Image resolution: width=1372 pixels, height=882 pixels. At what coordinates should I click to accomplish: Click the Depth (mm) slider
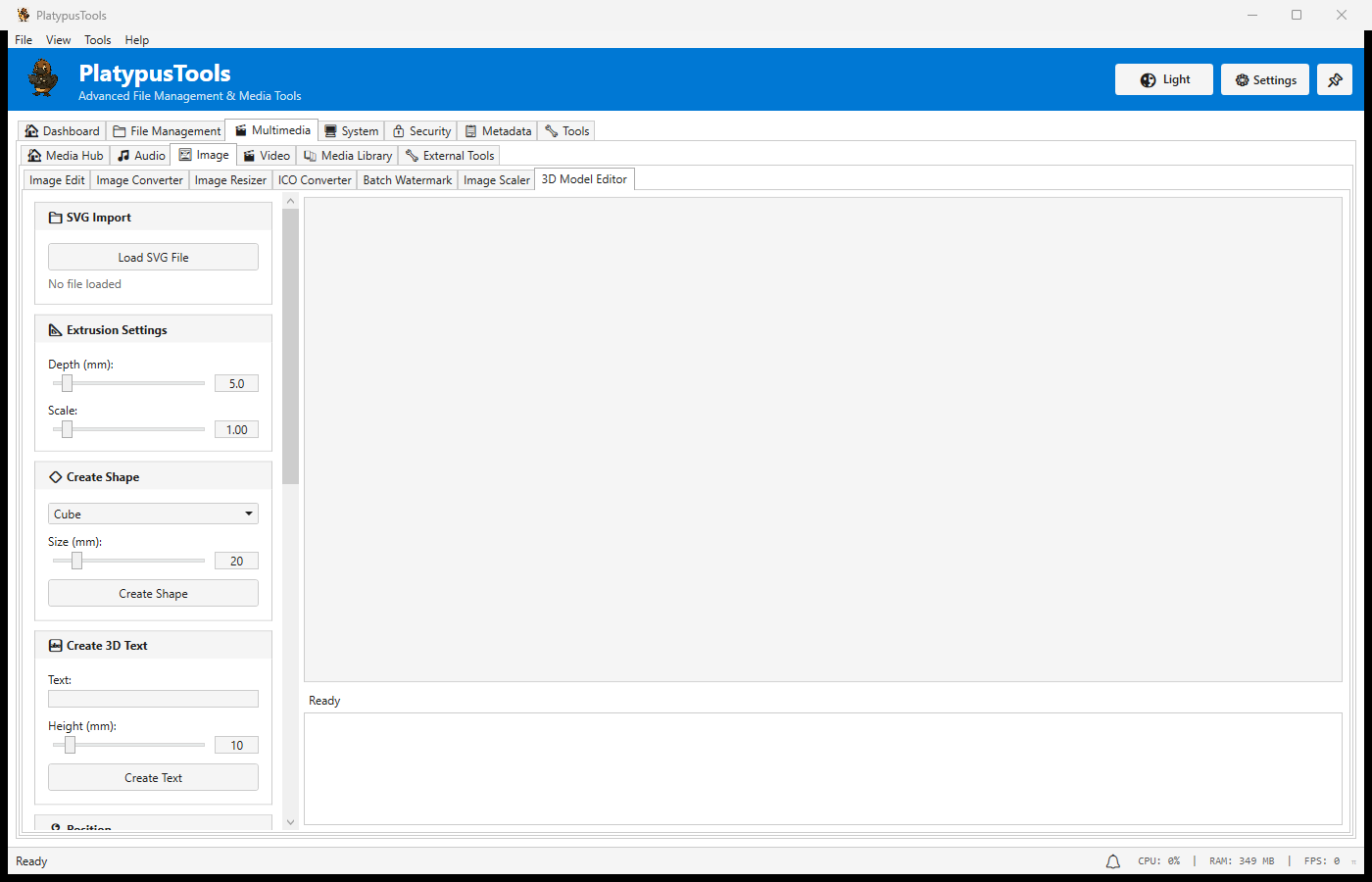(128, 383)
